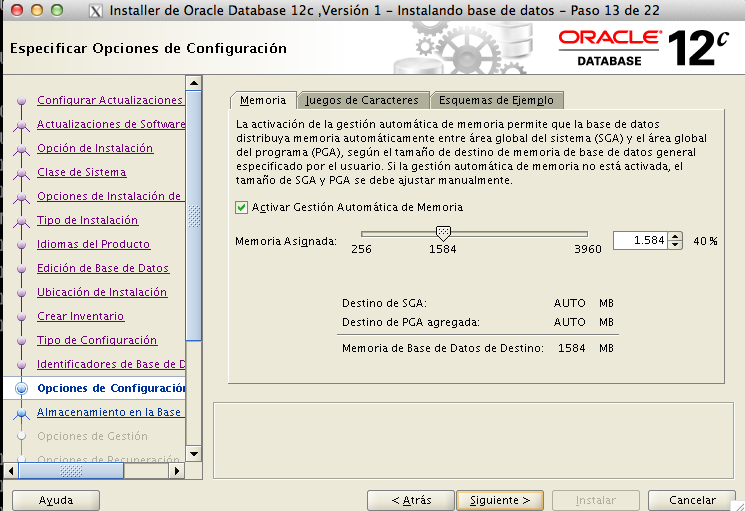Click the step list scroll down arrow
Screen dimensions: 745x511
coord(193,454)
